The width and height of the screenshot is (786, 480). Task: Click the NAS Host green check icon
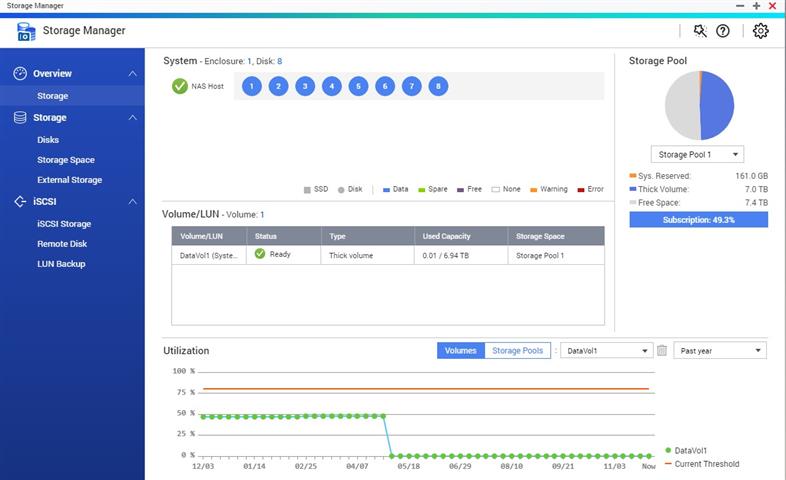179,86
